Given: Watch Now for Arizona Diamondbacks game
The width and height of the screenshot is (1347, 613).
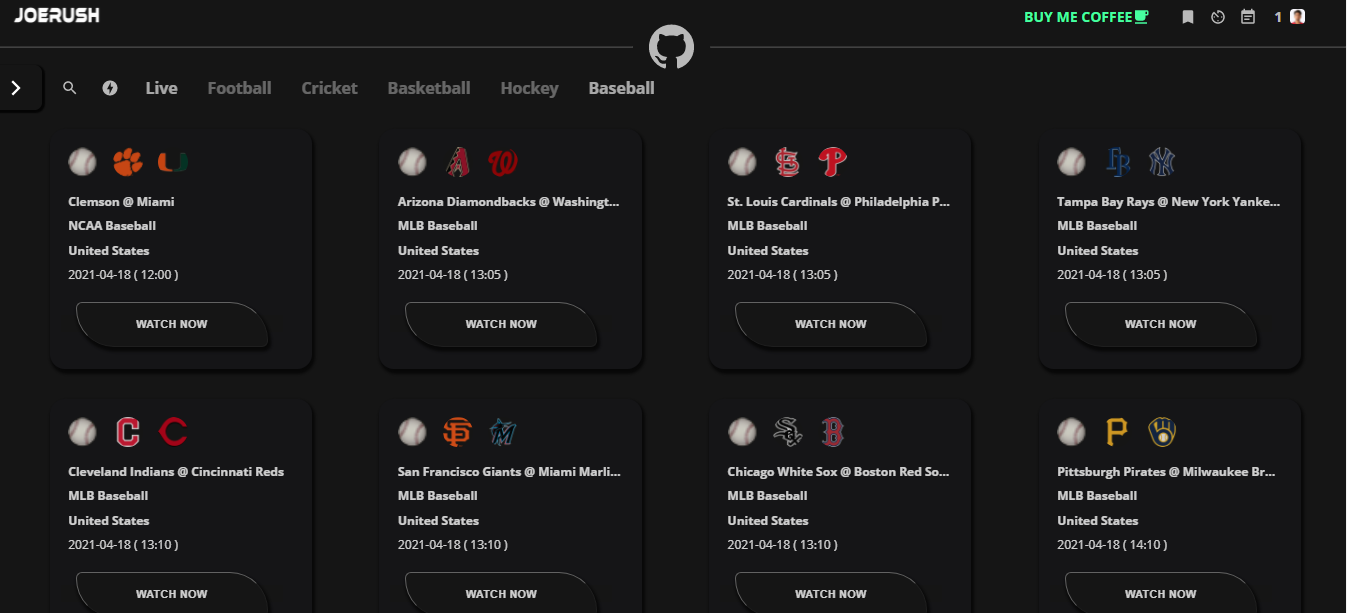Looking at the screenshot, I should coord(501,324).
